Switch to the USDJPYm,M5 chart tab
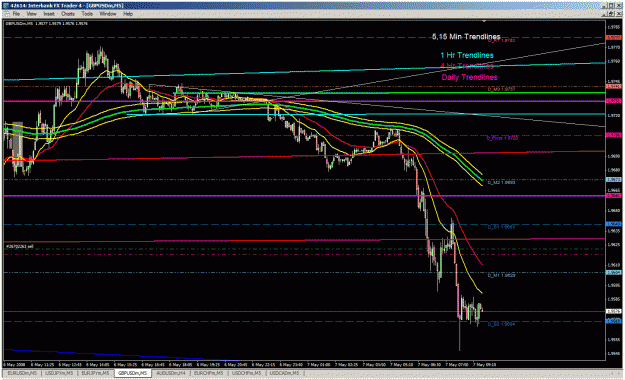Screen dimensions: 625x380 click(x=59, y=373)
